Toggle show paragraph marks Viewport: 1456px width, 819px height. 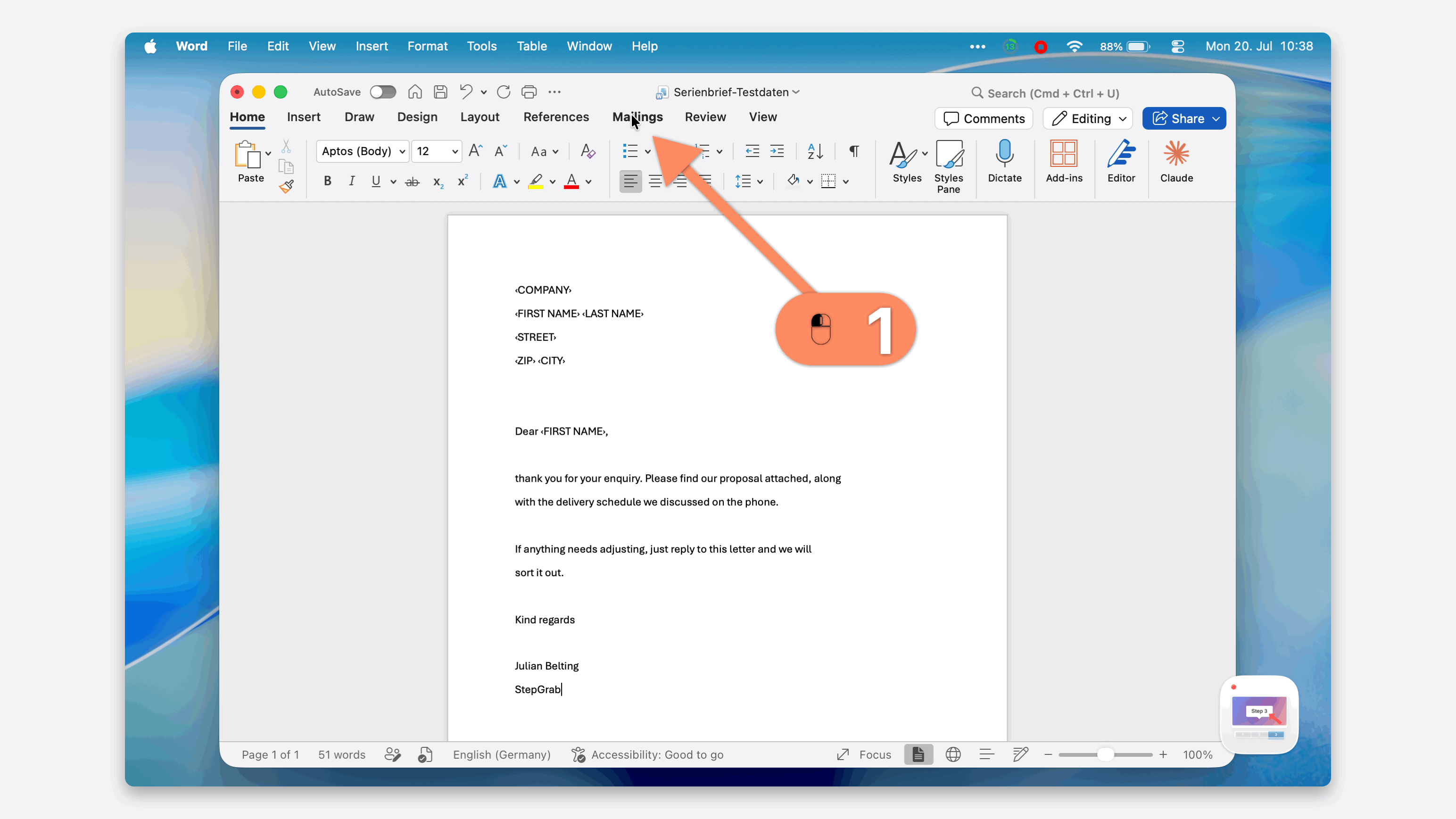click(854, 151)
